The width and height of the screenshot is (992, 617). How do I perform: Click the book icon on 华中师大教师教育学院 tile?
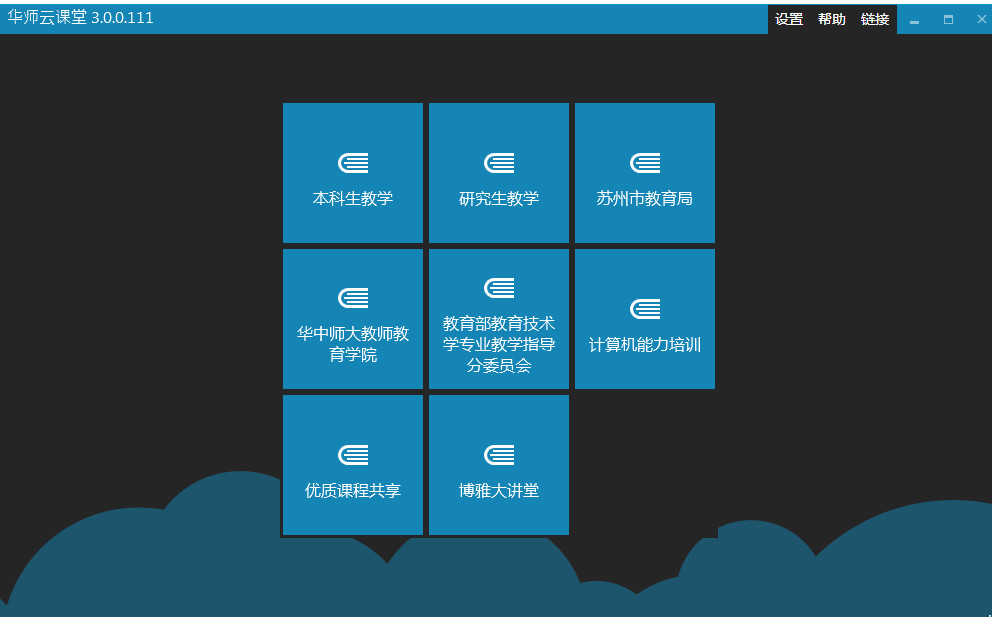coord(352,296)
